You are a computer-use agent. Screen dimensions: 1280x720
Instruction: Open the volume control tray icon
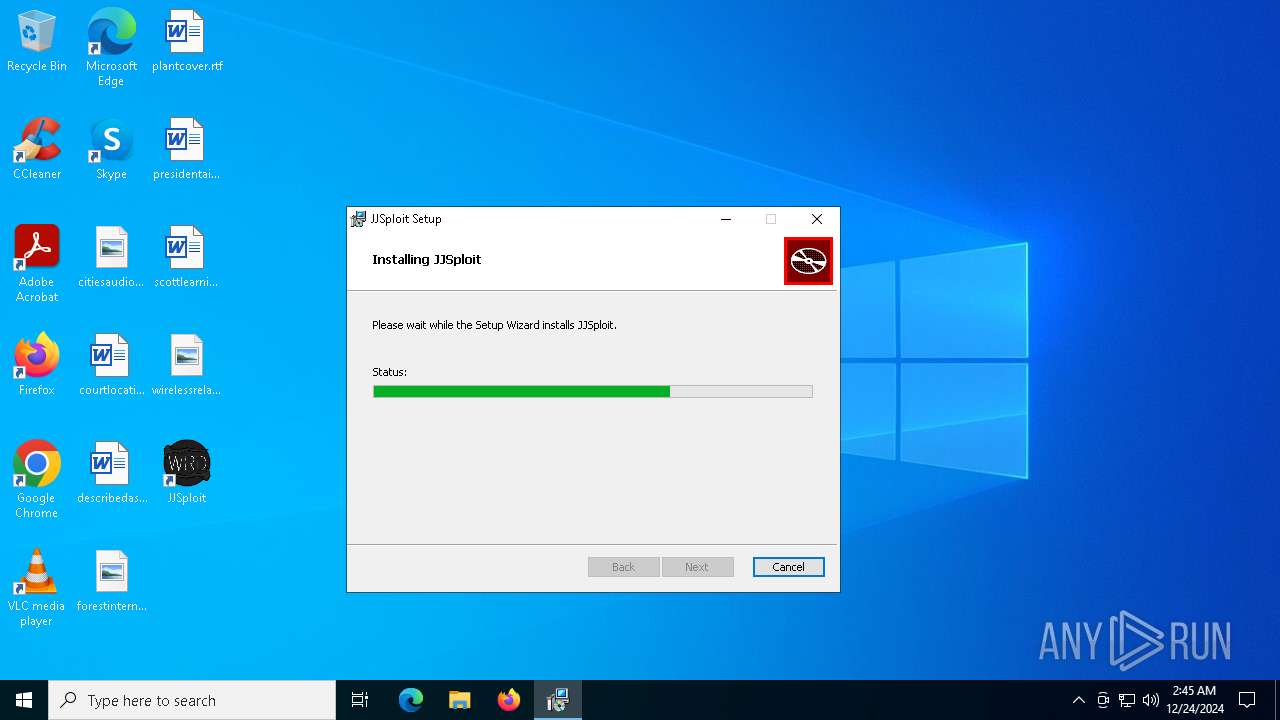[x=1151, y=700]
